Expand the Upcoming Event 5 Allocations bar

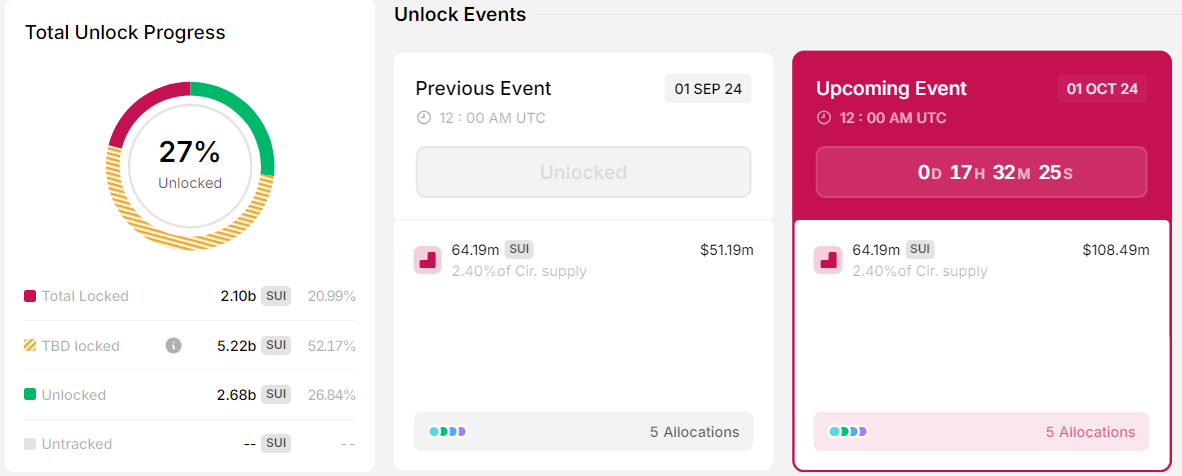pyautogui.click(x=981, y=432)
